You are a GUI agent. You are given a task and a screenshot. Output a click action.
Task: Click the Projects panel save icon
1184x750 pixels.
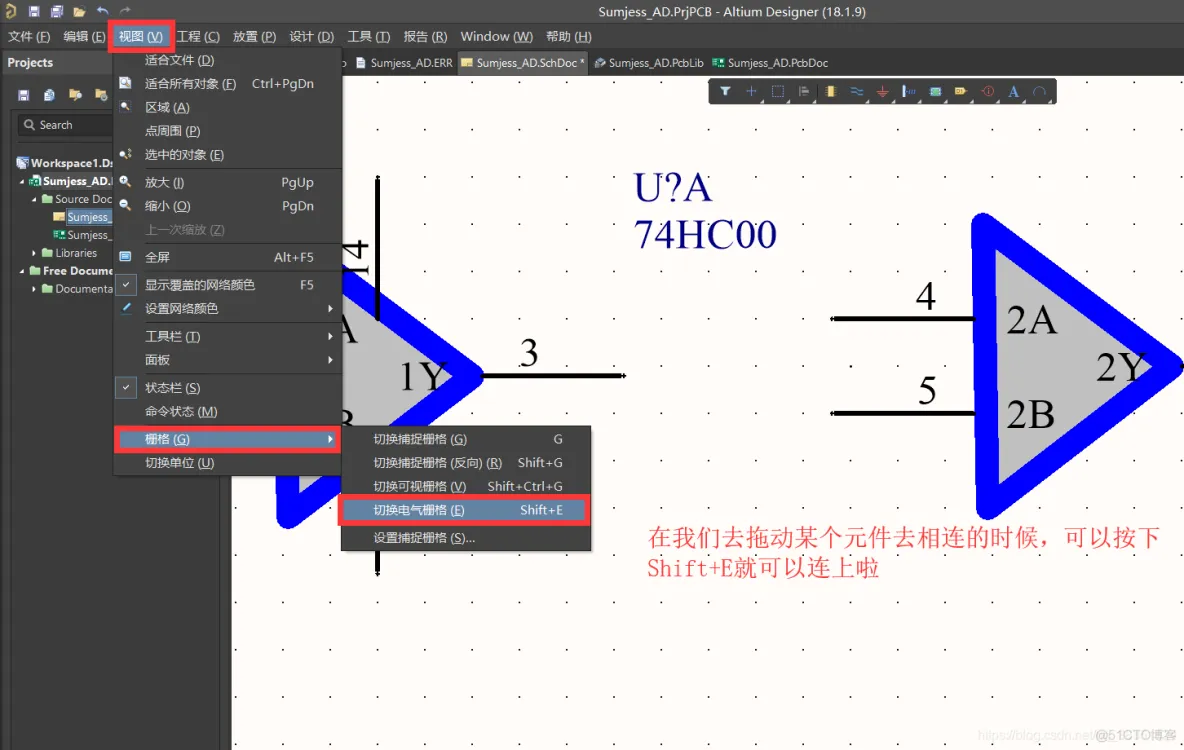click(23, 94)
